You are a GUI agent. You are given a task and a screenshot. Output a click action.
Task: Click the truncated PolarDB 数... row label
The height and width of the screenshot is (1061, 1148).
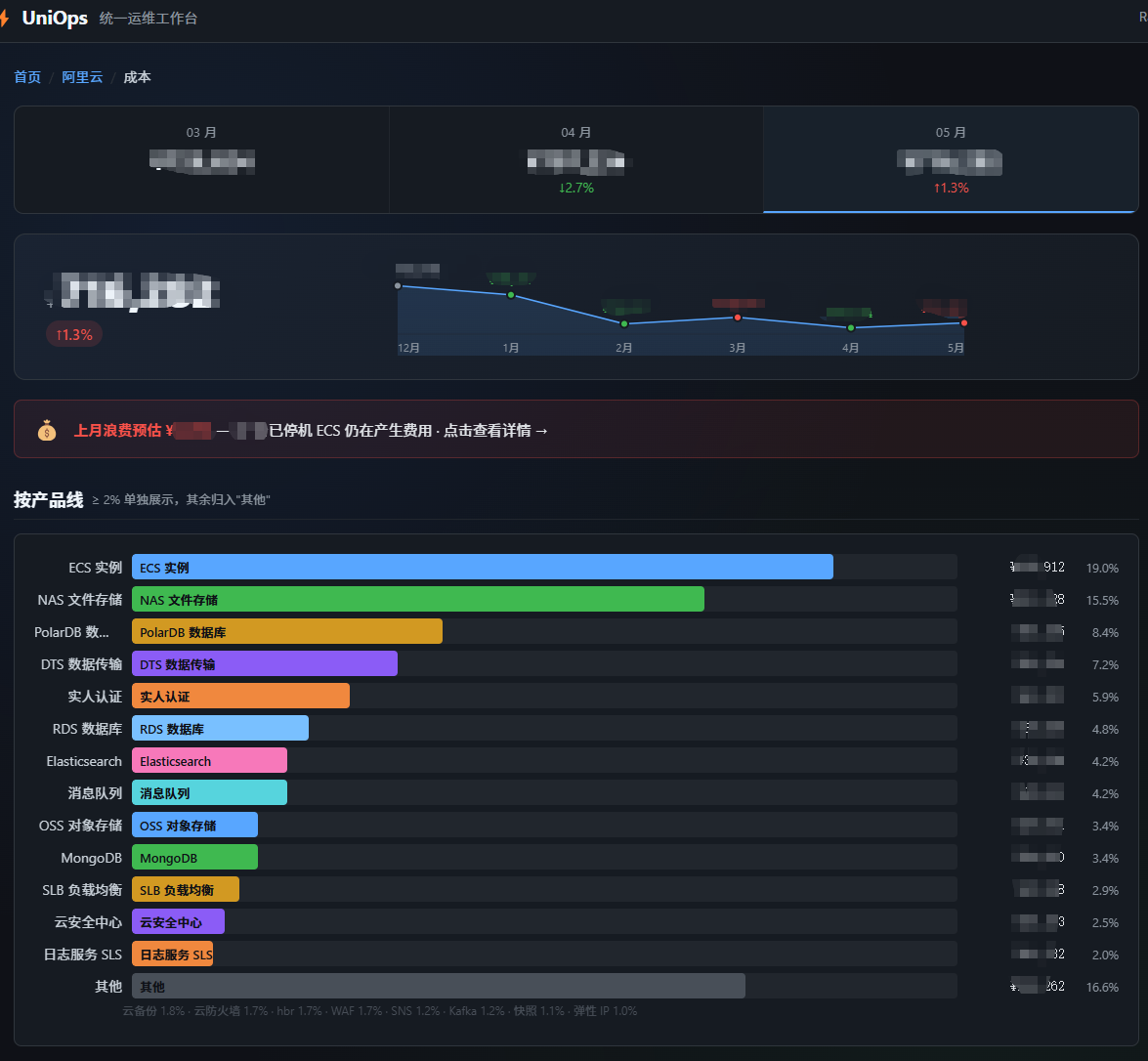pyautogui.click(x=71, y=632)
